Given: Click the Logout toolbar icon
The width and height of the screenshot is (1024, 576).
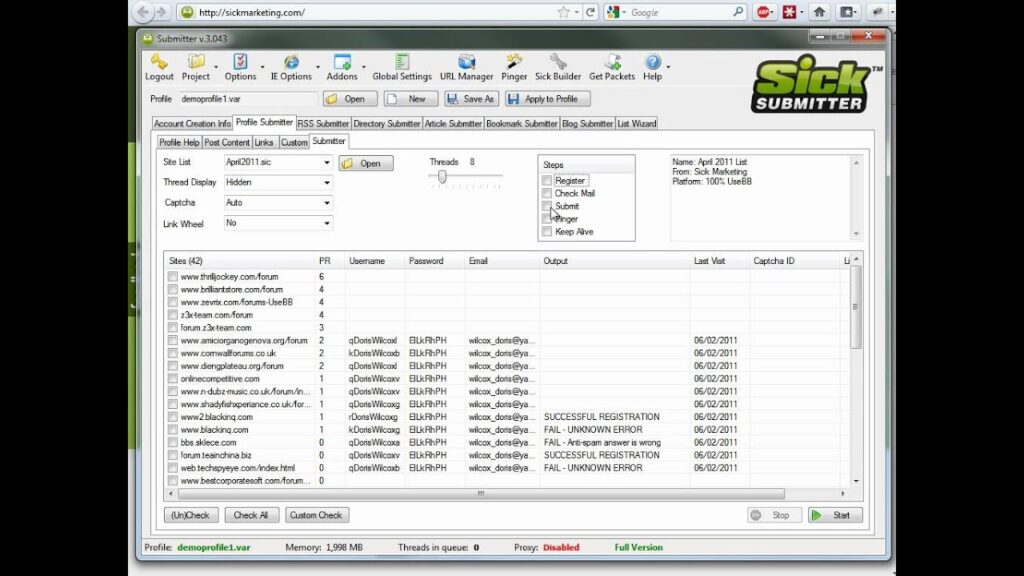Looking at the screenshot, I should [159, 67].
